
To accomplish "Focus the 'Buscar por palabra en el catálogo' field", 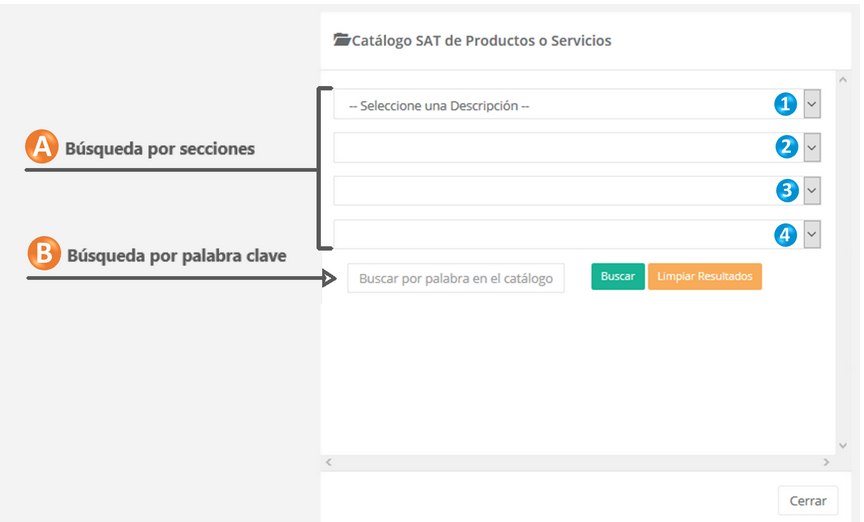I will point(455,278).
